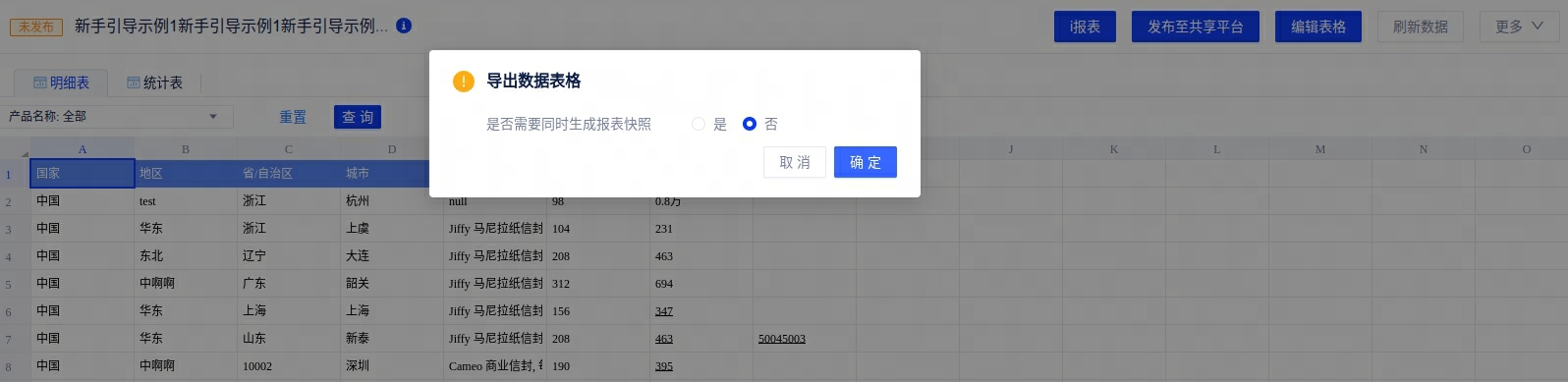1568x382 pixels.
Task: Click the table icon on the 明细表 tab
Action: pyautogui.click(x=40, y=82)
